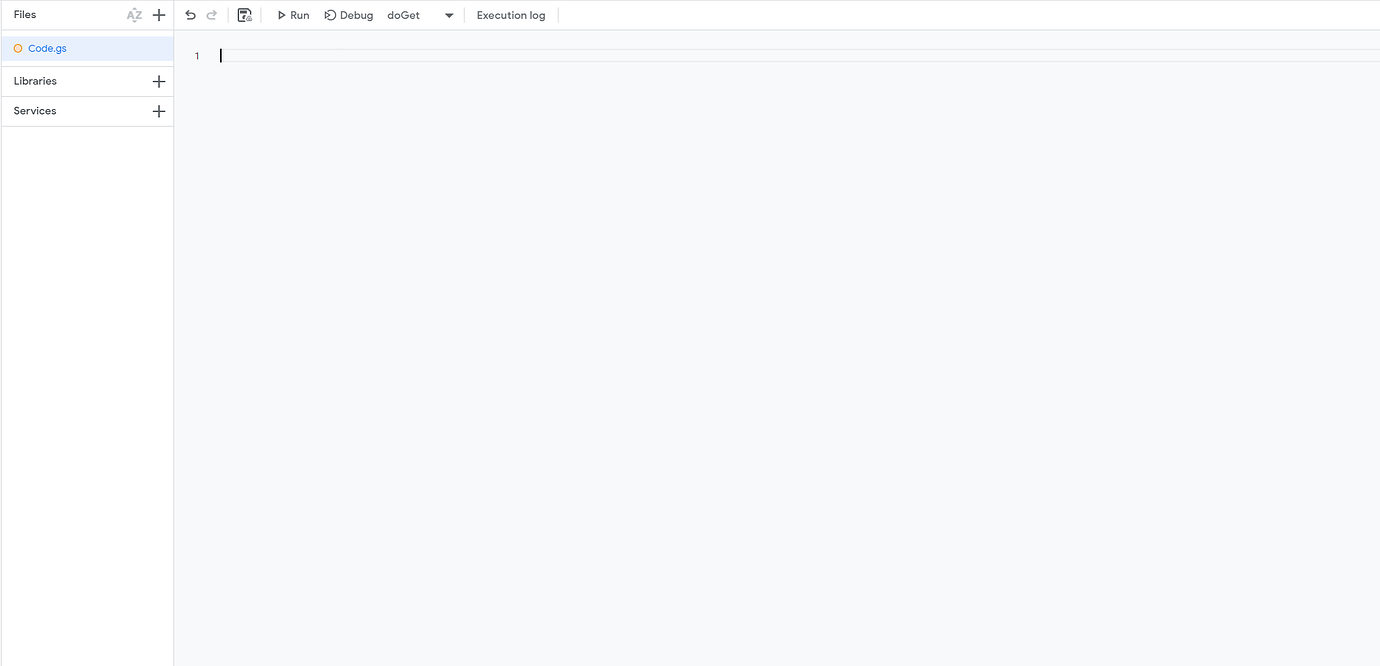Click the A-Z sort files icon
The width and height of the screenshot is (1380, 666).
point(133,14)
